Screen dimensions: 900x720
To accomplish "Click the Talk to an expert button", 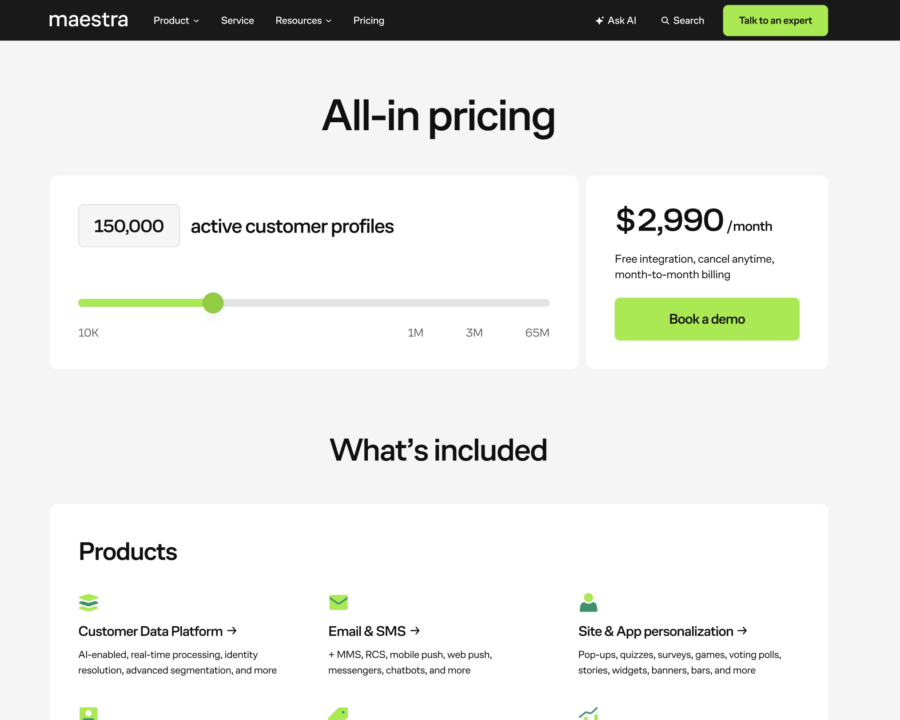I will click(775, 21).
